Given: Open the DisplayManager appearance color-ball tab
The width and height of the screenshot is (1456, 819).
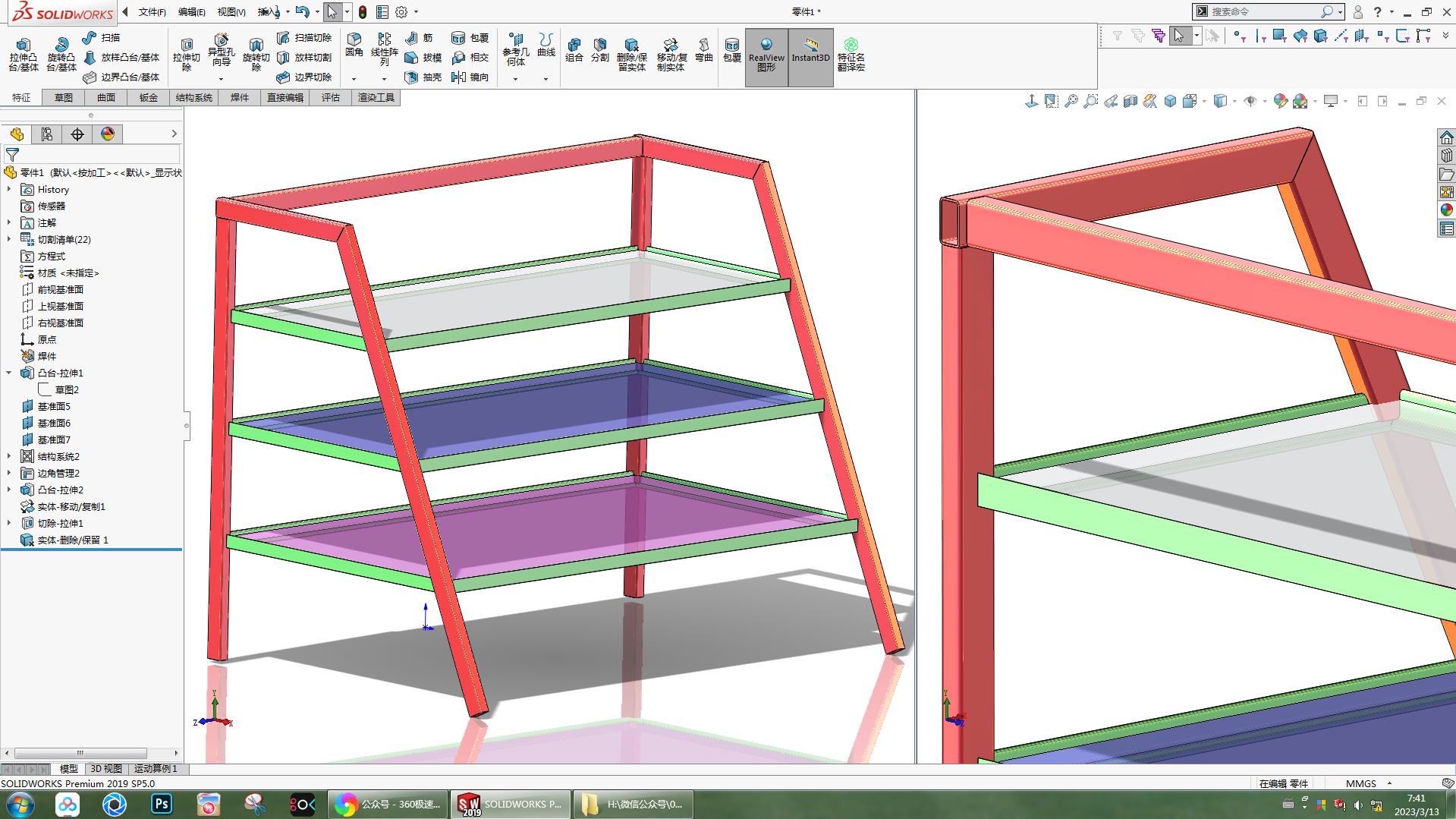Looking at the screenshot, I should click(108, 134).
